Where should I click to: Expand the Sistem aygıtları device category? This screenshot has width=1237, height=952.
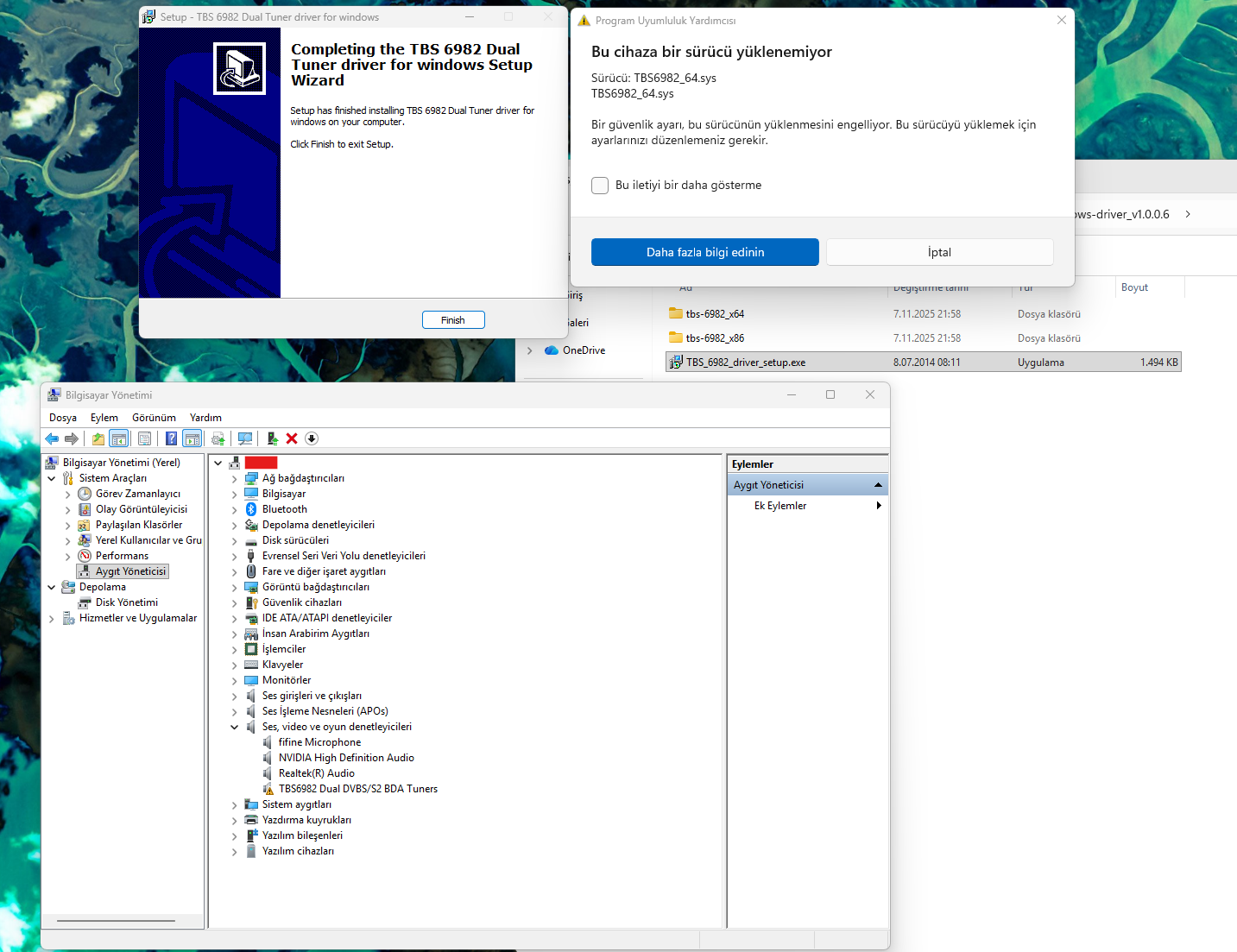[234, 804]
